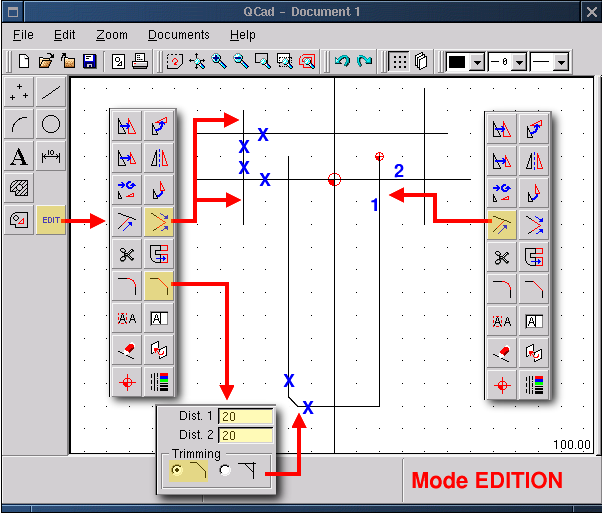Select the Hatch tool icon

point(19,188)
